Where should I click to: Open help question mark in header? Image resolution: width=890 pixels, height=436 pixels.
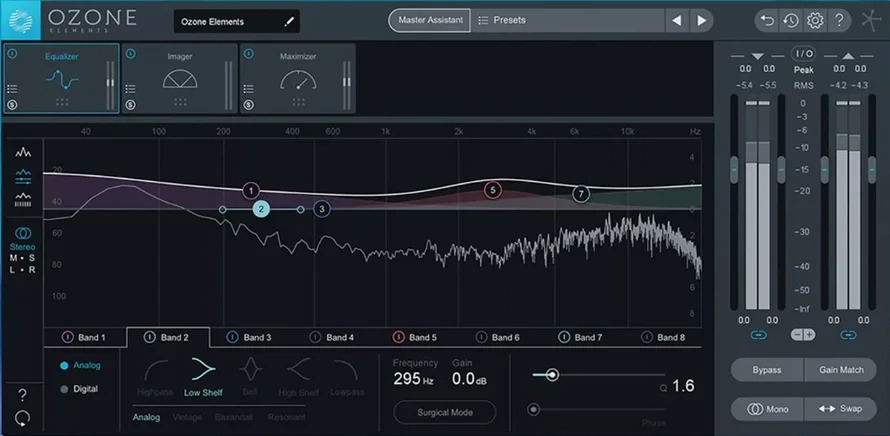(839, 21)
